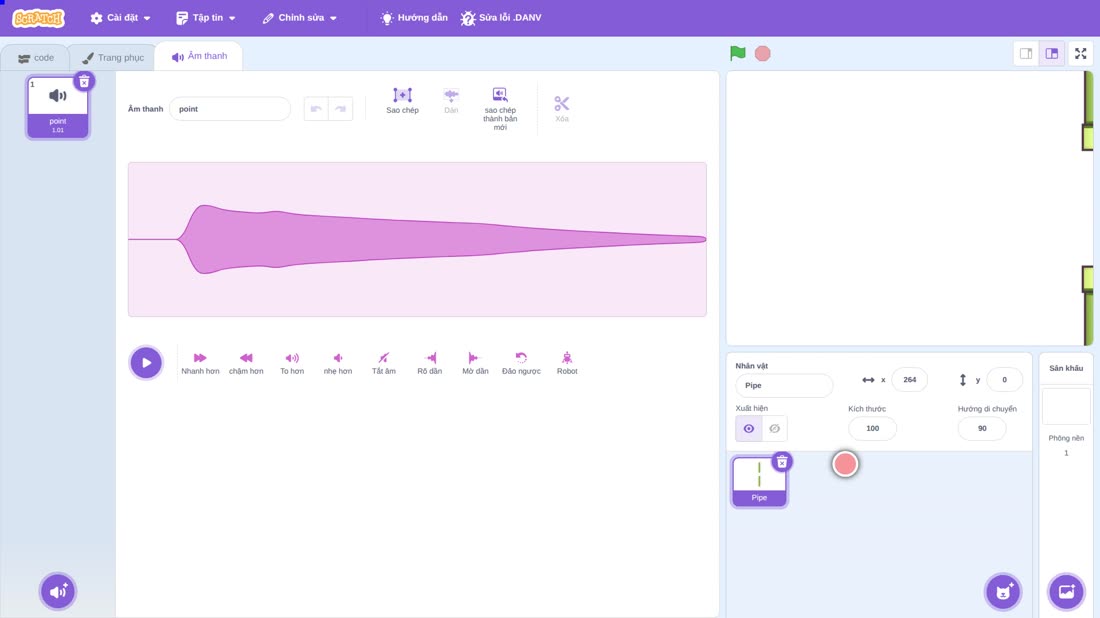Switch to small stage layout
This screenshot has width=1100, height=618.
[1026, 53]
